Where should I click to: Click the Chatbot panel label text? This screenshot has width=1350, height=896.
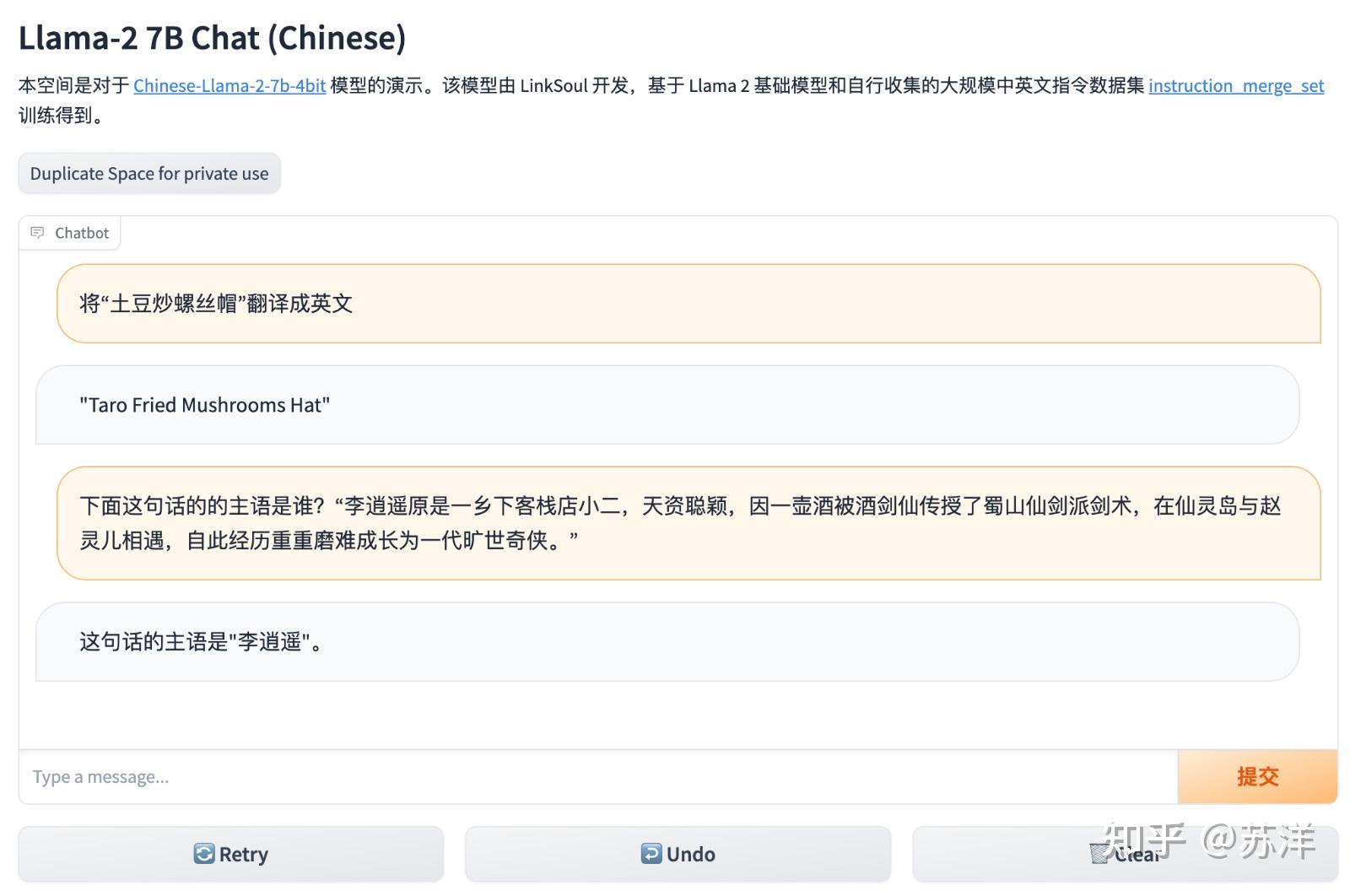tap(82, 233)
